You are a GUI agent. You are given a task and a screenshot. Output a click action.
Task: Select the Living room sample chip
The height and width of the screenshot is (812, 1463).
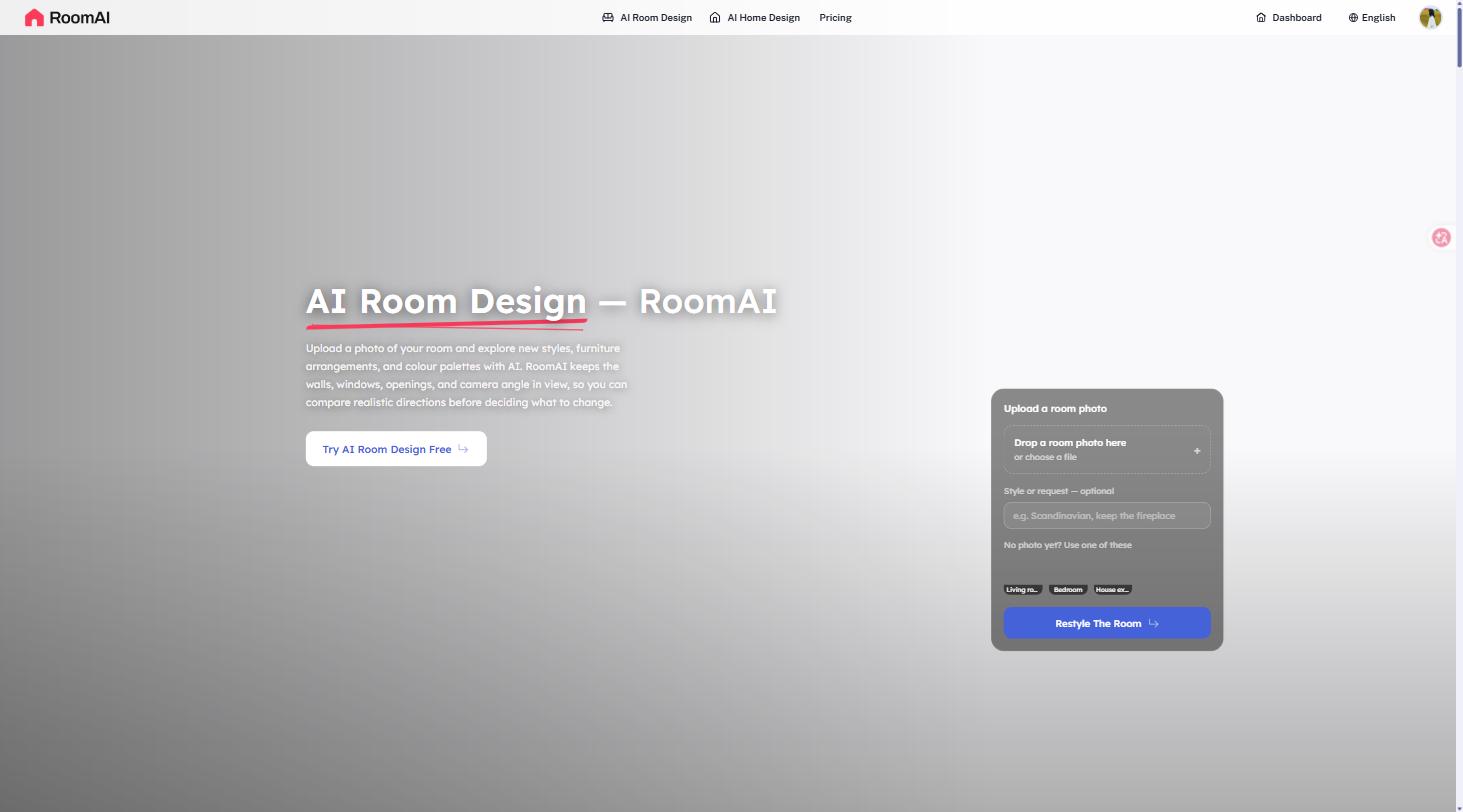coord(1023,590)
